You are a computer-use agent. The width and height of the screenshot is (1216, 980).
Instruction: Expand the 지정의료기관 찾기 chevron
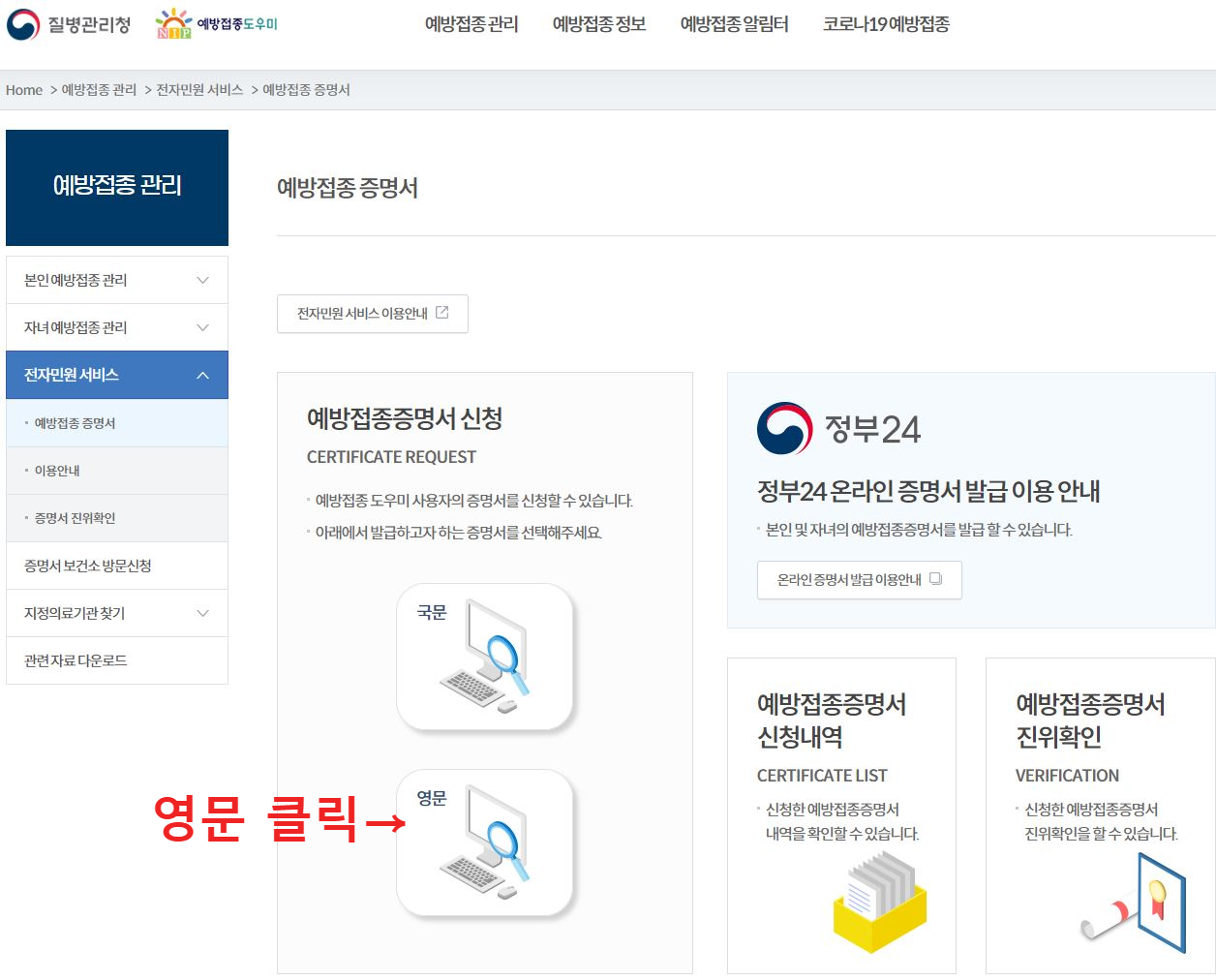tap(202, 613)
